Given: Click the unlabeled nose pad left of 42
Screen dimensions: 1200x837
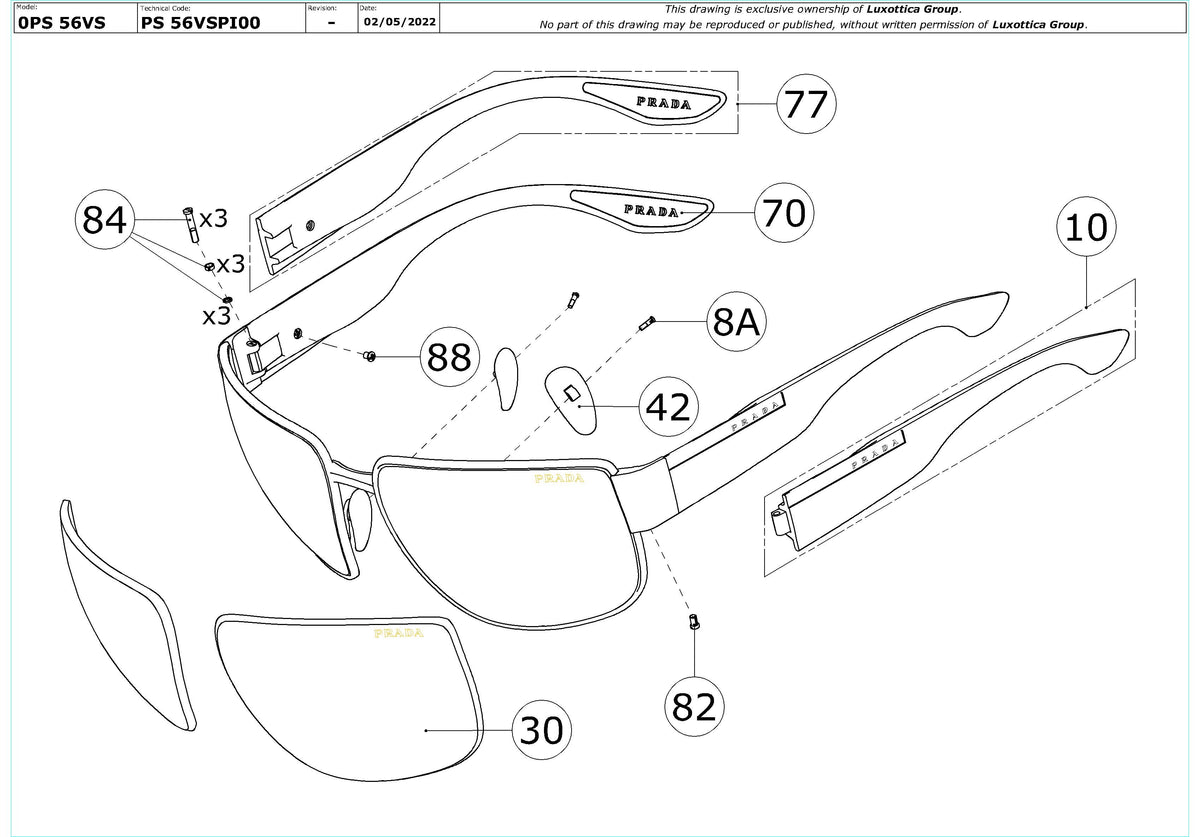Looking at the screenshot, I should point(506,379).
